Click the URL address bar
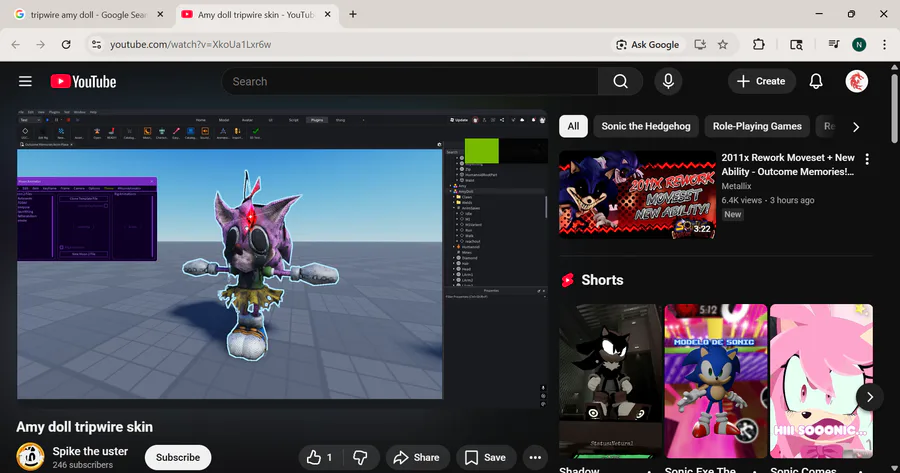Image resolution: width=900 pixels, height=473 pixels. tap(356, 44)
